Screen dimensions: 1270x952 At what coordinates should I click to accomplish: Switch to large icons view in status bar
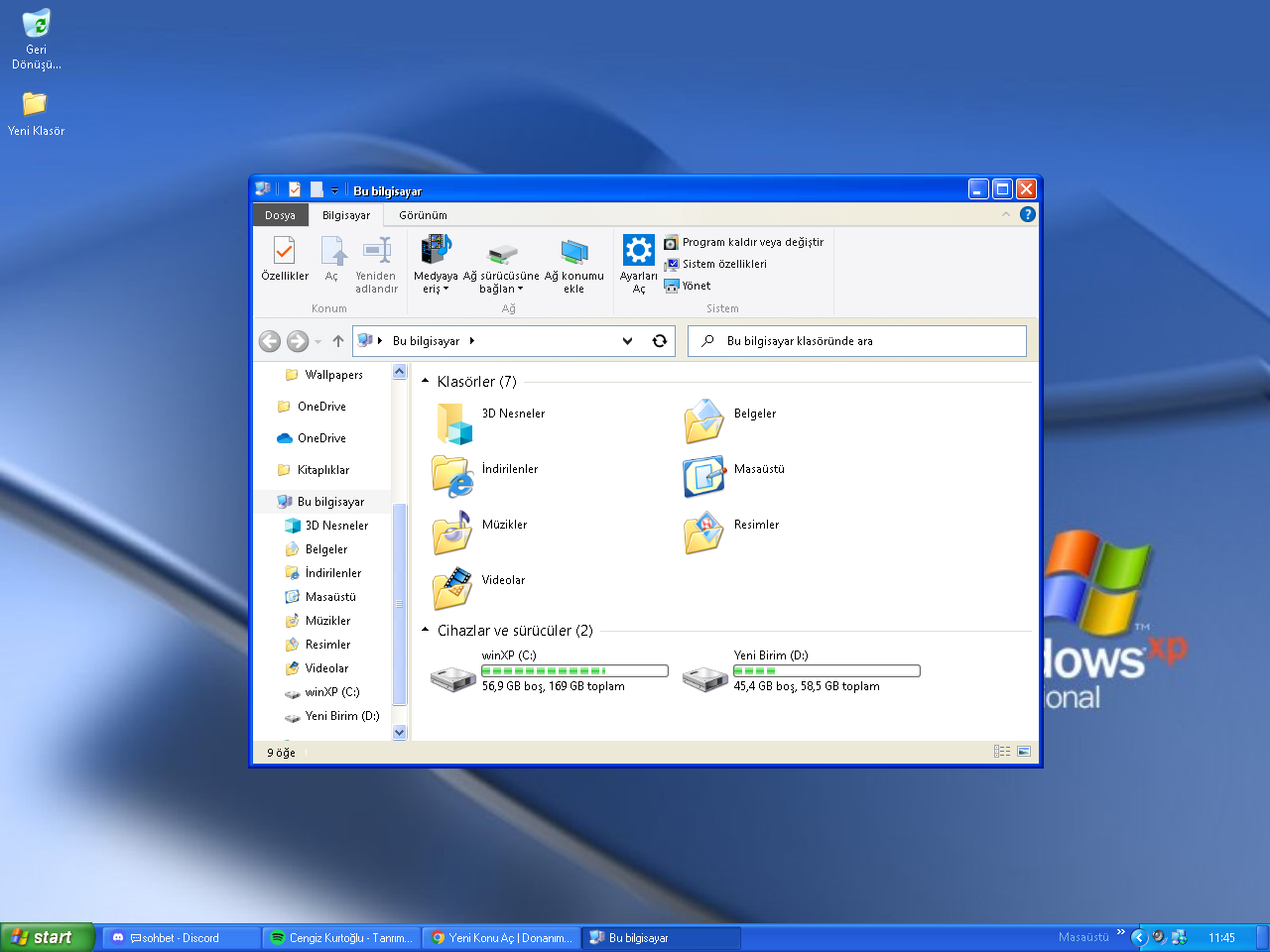(1024, 752)
